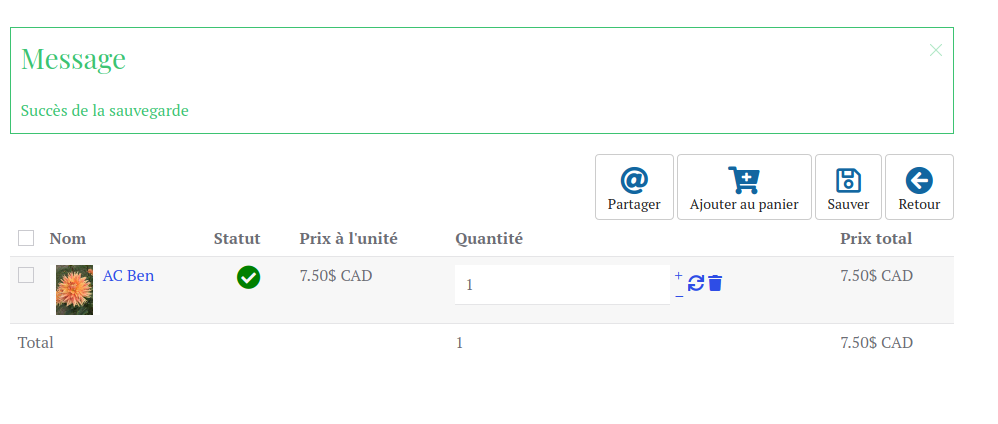The image size is (998, 424).
Task: Click the Nom column header
Action: tap(67, 239)
